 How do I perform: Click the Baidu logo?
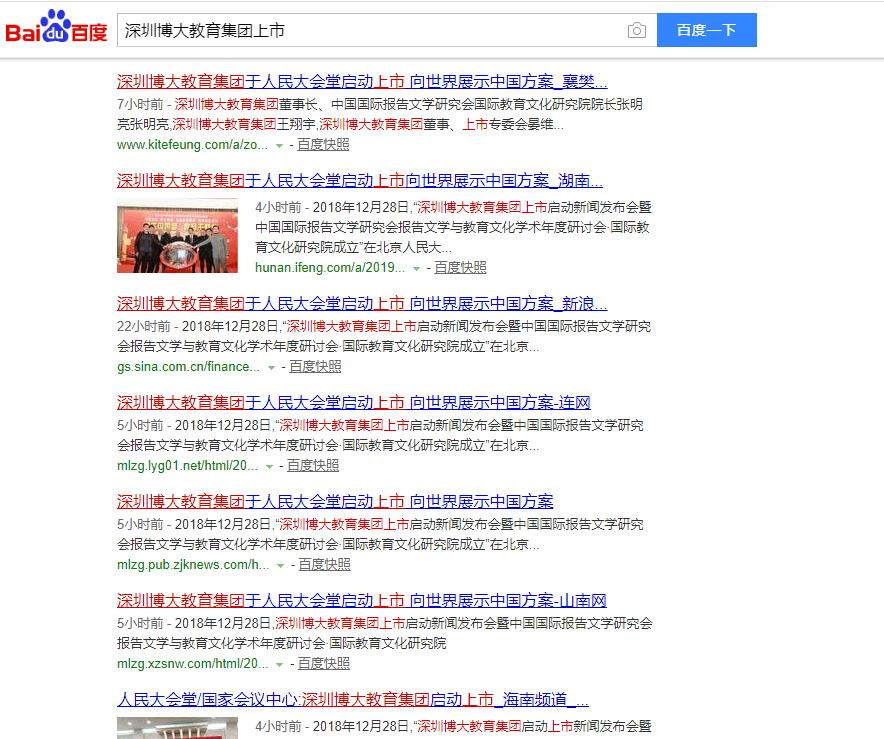pyautogui.click(x=56, y=26)
